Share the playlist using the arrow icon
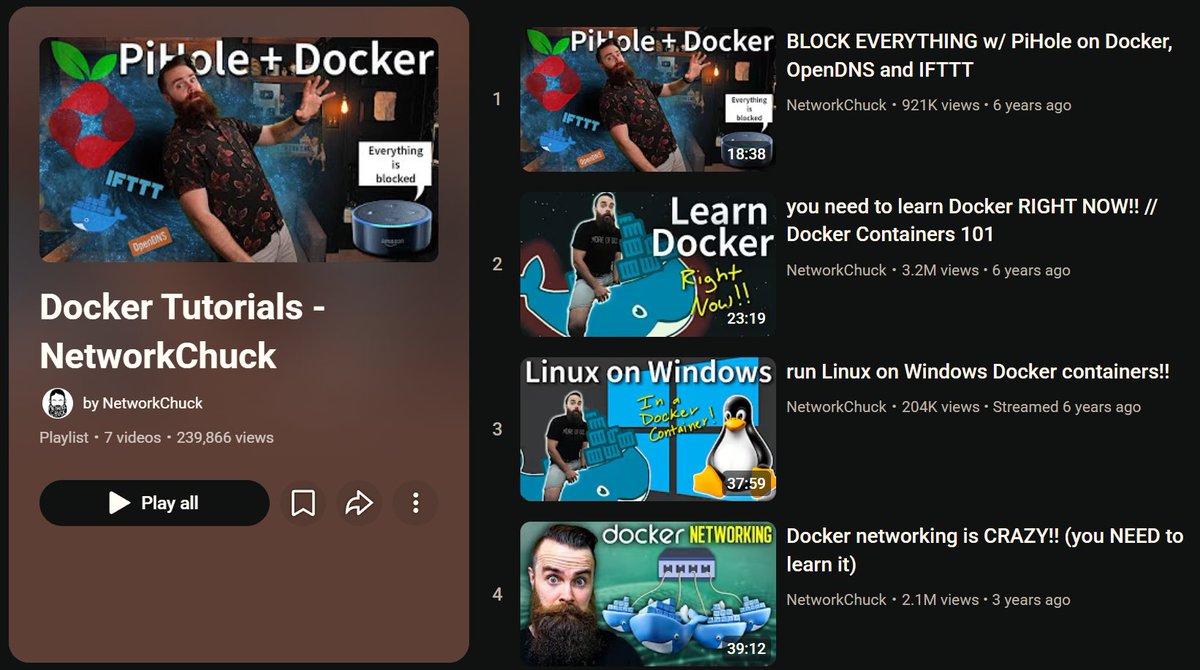1200x670 pixels. tap(359, 503)
